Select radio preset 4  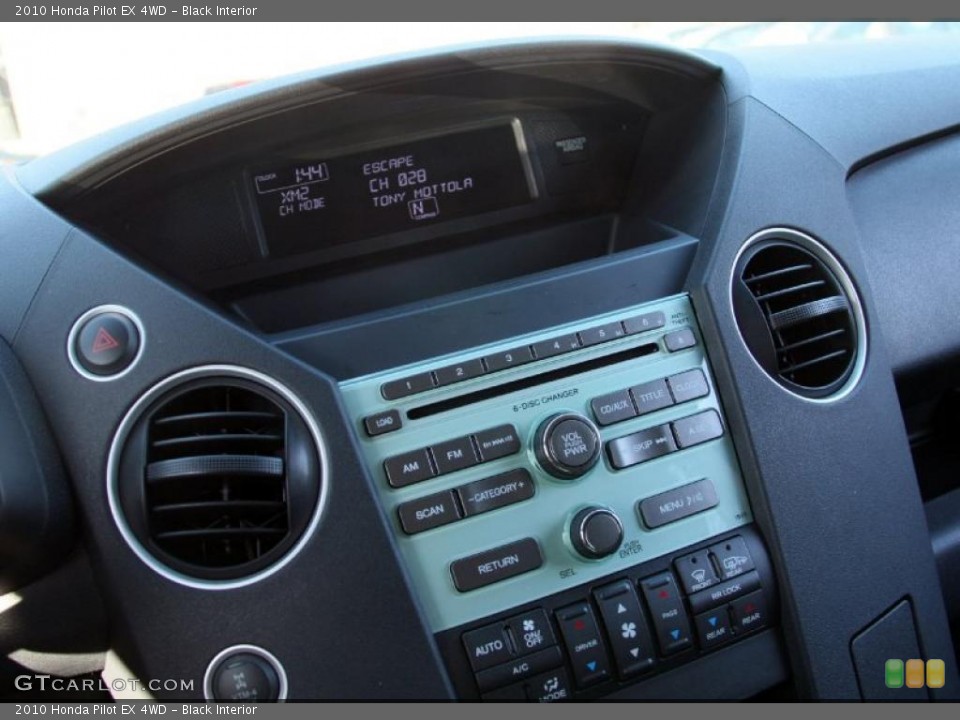[x=555, y=346]
